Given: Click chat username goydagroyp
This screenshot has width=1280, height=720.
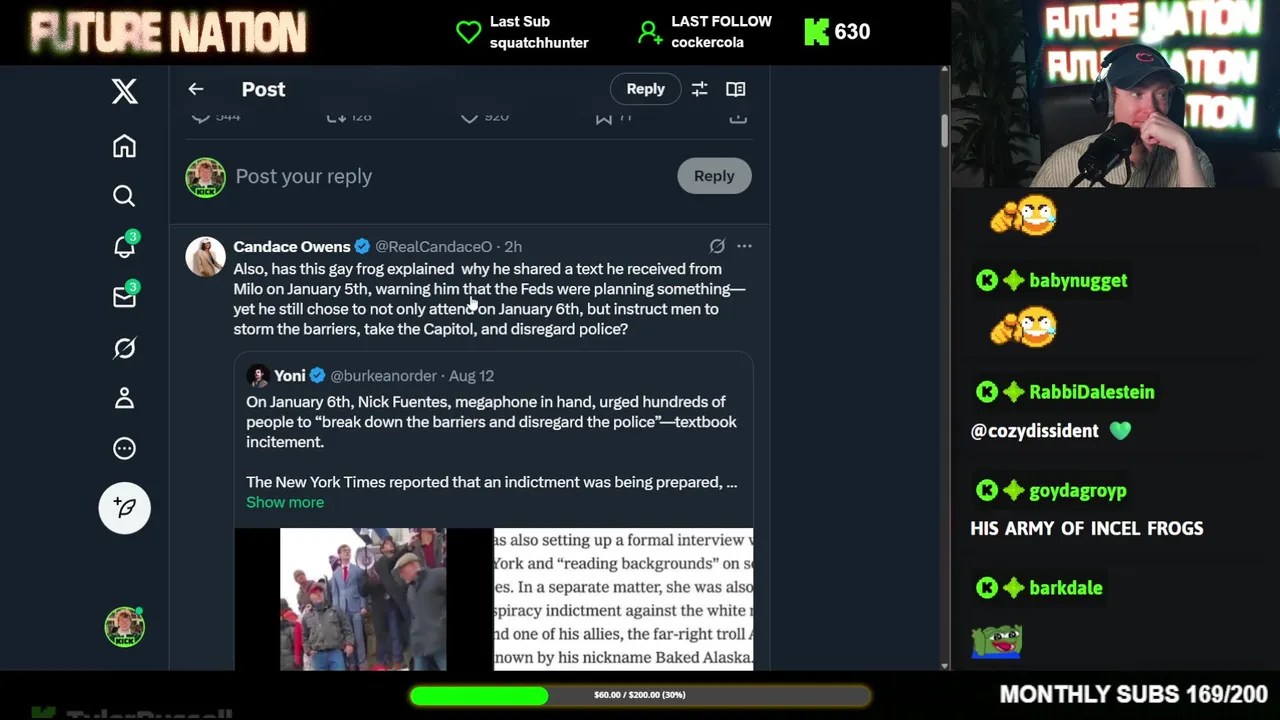Looking at the screenshot, I should [1078, 491].
